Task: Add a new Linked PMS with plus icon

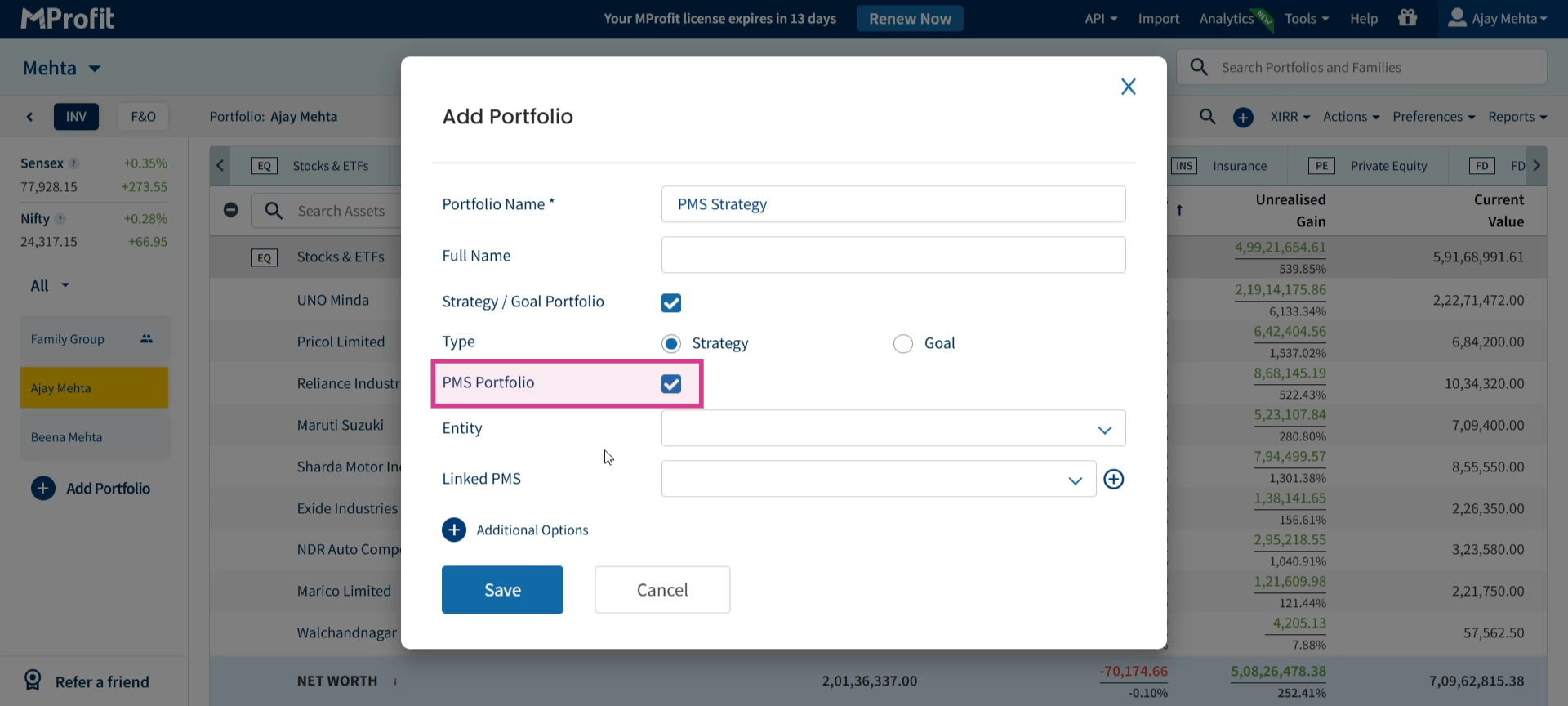Action: coord(1114,479)
